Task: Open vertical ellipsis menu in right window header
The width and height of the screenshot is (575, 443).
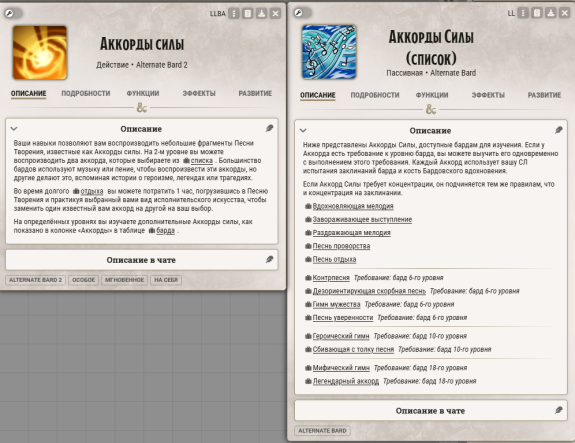Action: (x=523, y=13)
